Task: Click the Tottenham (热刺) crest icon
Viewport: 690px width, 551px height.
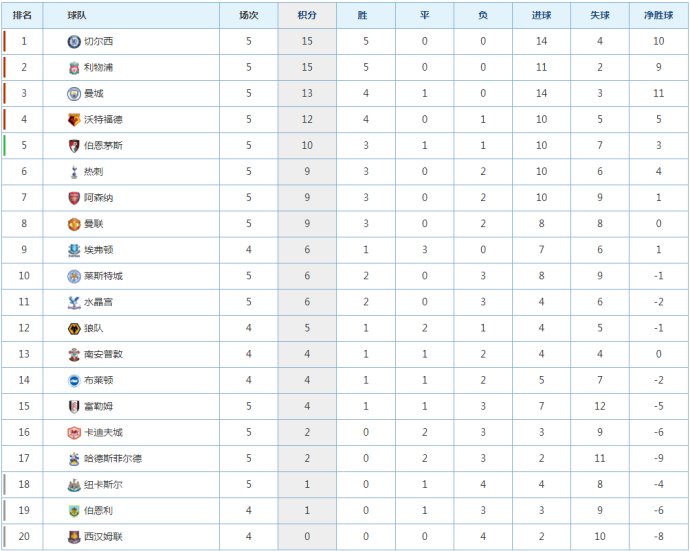Action: 74,172
